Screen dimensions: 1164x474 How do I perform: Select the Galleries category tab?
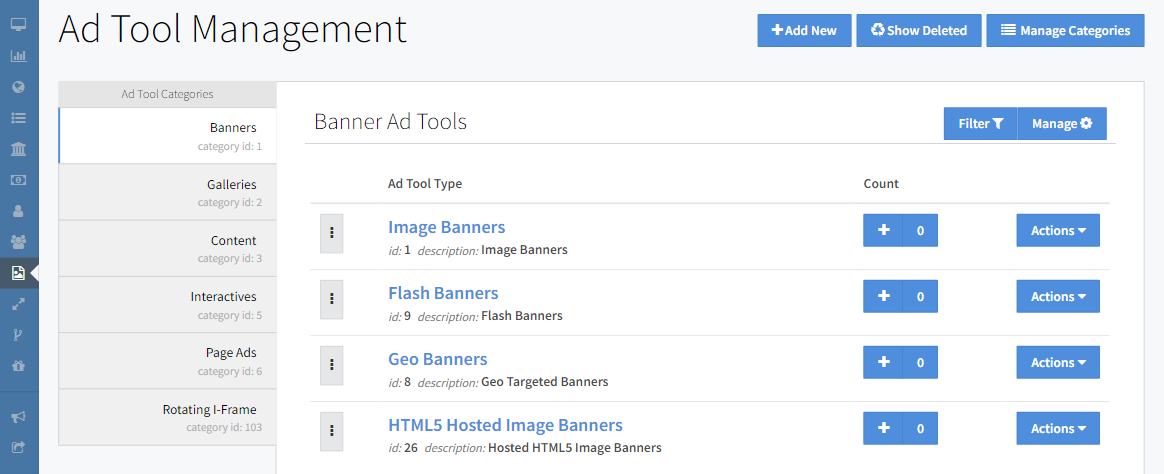click(168, 192)
